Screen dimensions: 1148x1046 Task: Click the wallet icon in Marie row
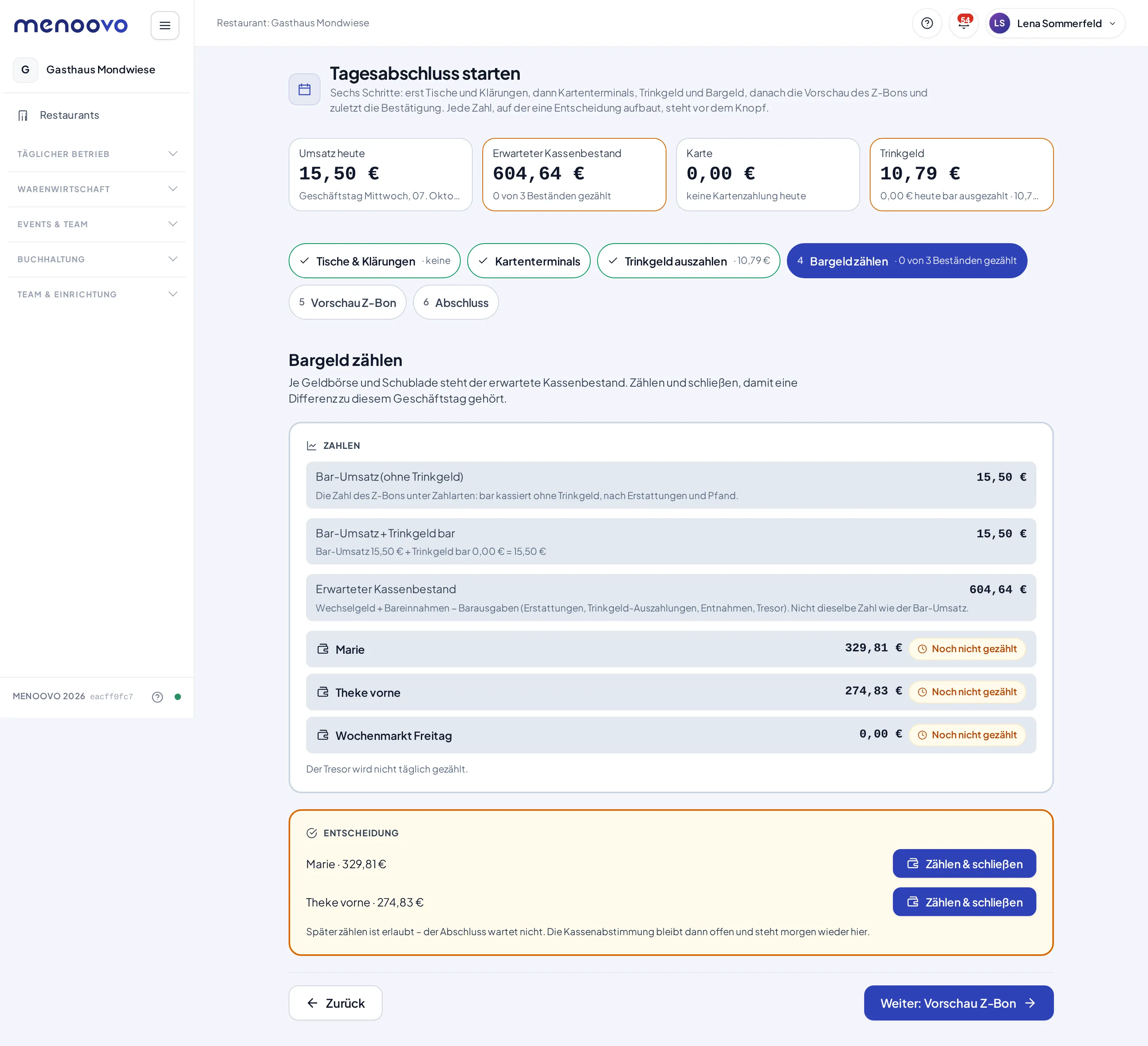(x=323, y=649)
